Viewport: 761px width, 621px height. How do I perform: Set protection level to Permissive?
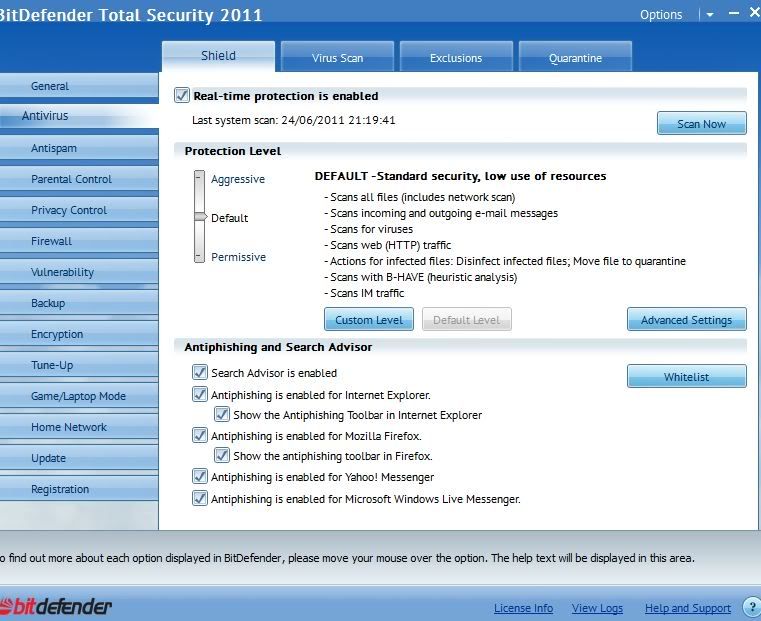tap(238, 257)
